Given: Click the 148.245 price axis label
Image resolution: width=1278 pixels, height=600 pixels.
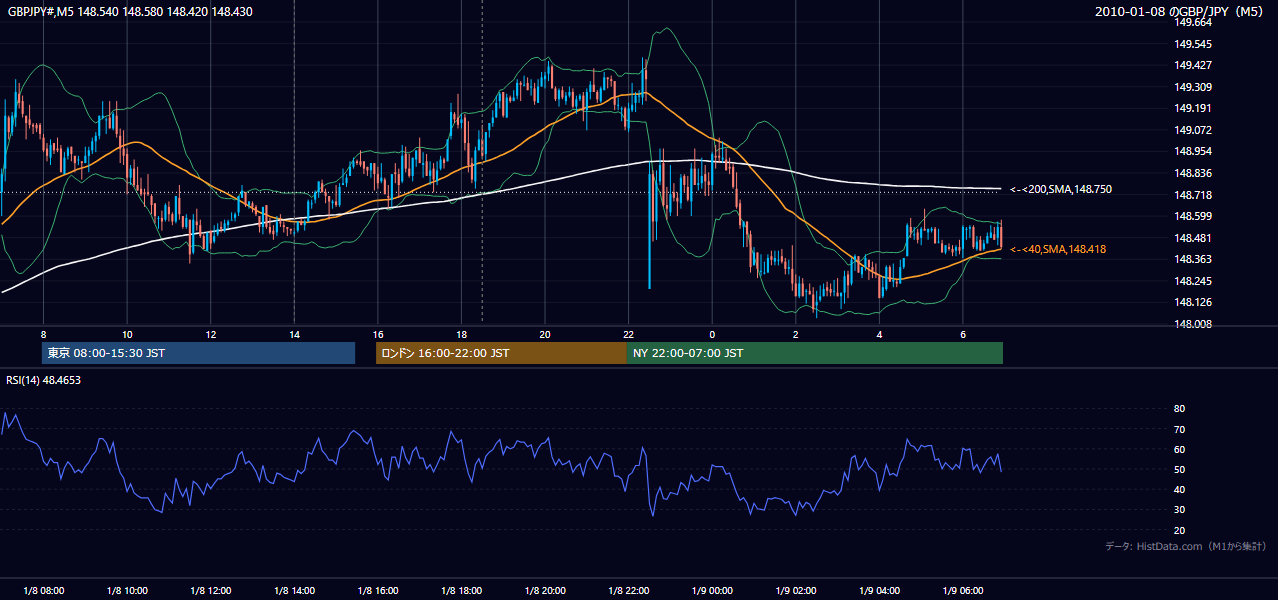Looking at the screenshot, I should click(1193, 281).
